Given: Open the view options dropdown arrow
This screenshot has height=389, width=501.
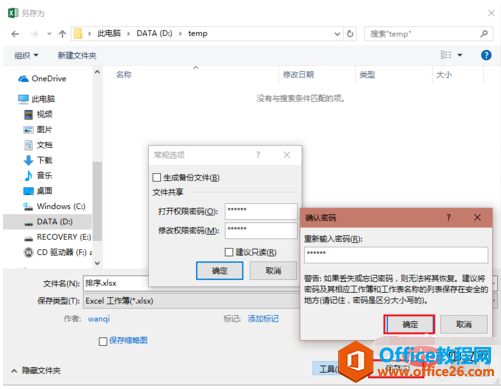Looking at the screenshot, I should coord(460,55).
